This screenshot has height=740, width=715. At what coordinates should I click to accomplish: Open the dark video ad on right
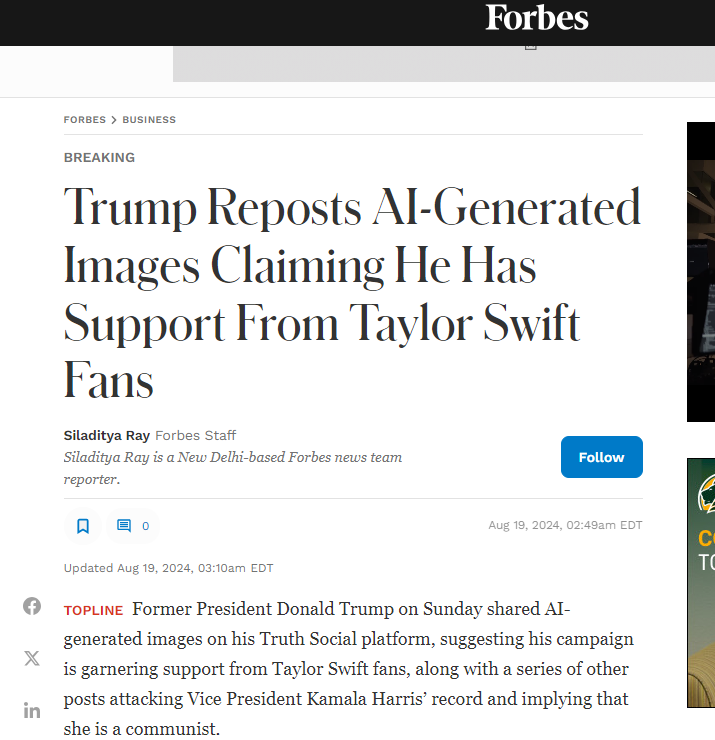click(x=701, y=272)
